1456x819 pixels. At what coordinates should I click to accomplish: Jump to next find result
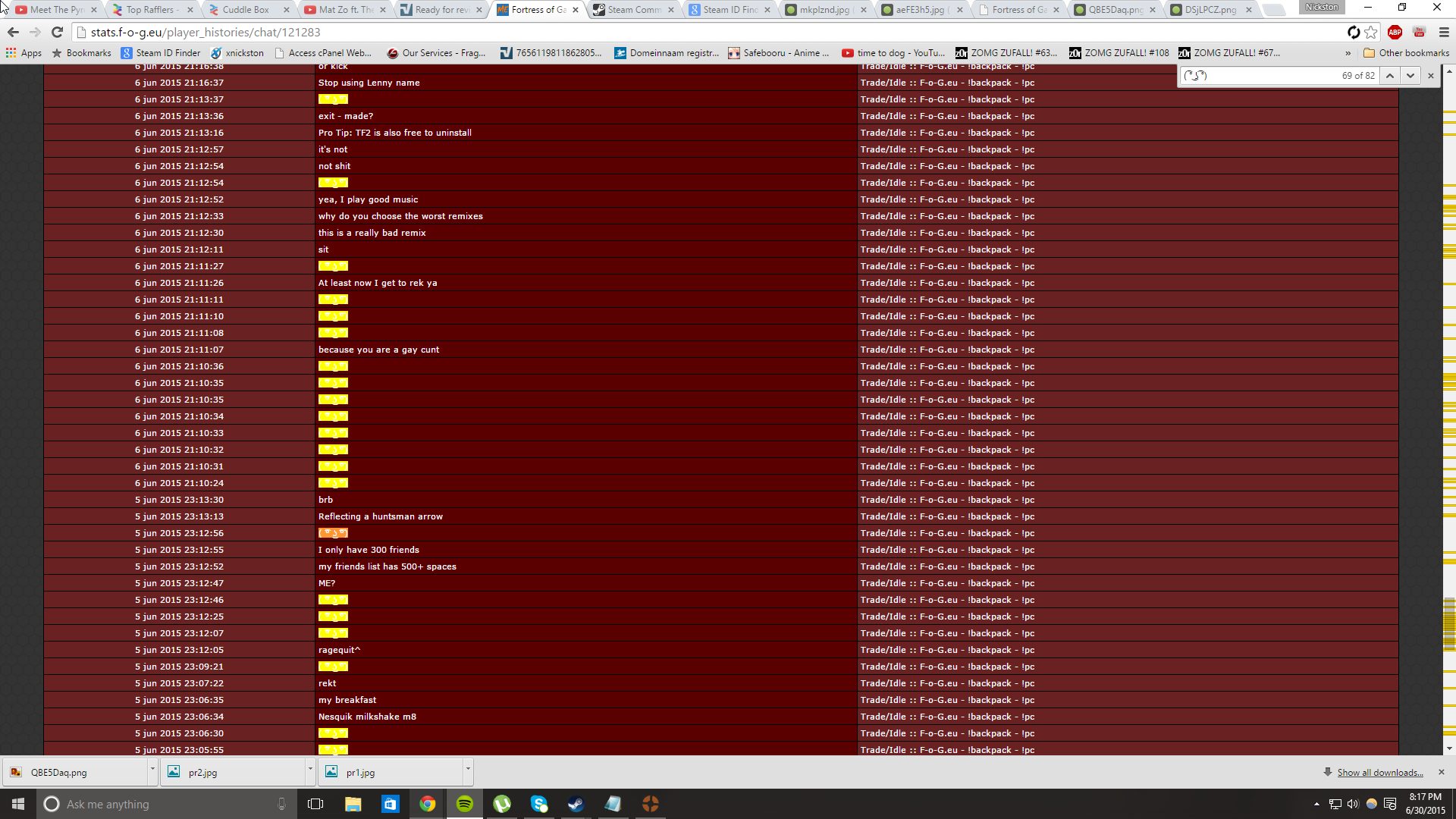click(1410, 75)
